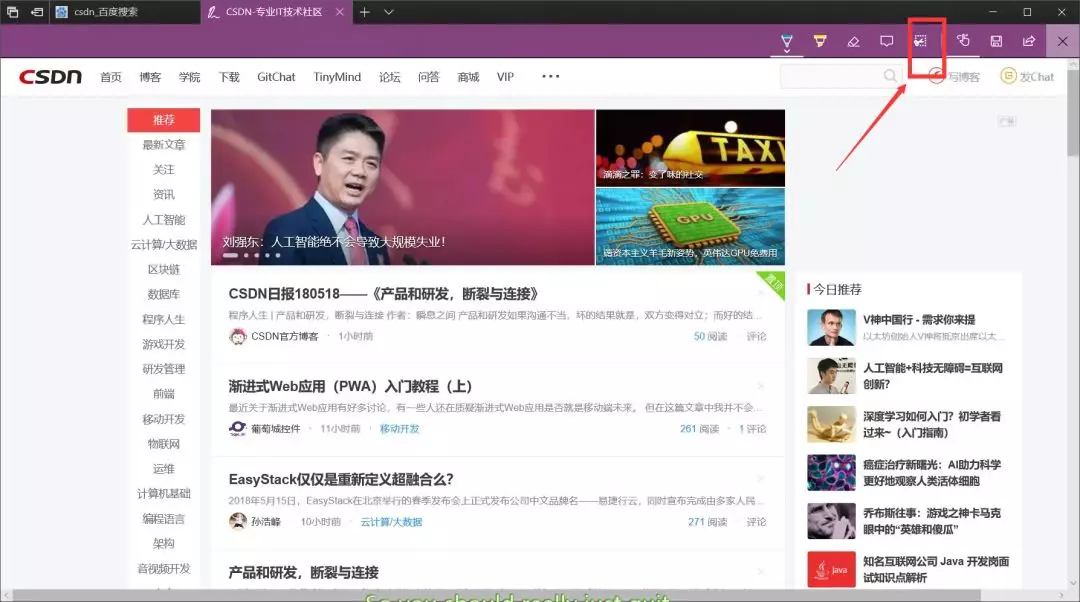The width and height of the screenshot is (1080, 602).
Task: Add a typed note with comment tool
Action: pos(886,41)
